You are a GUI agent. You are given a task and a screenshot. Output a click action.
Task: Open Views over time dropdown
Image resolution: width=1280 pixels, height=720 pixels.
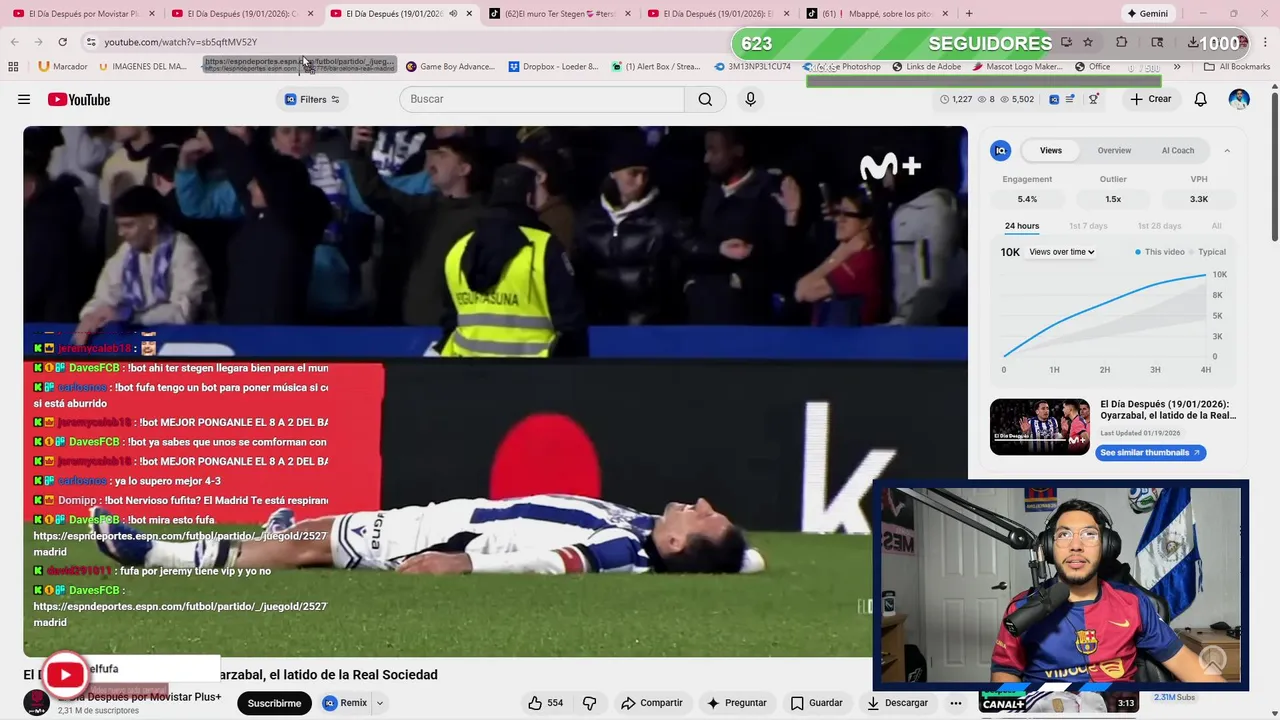(1061, 252)
